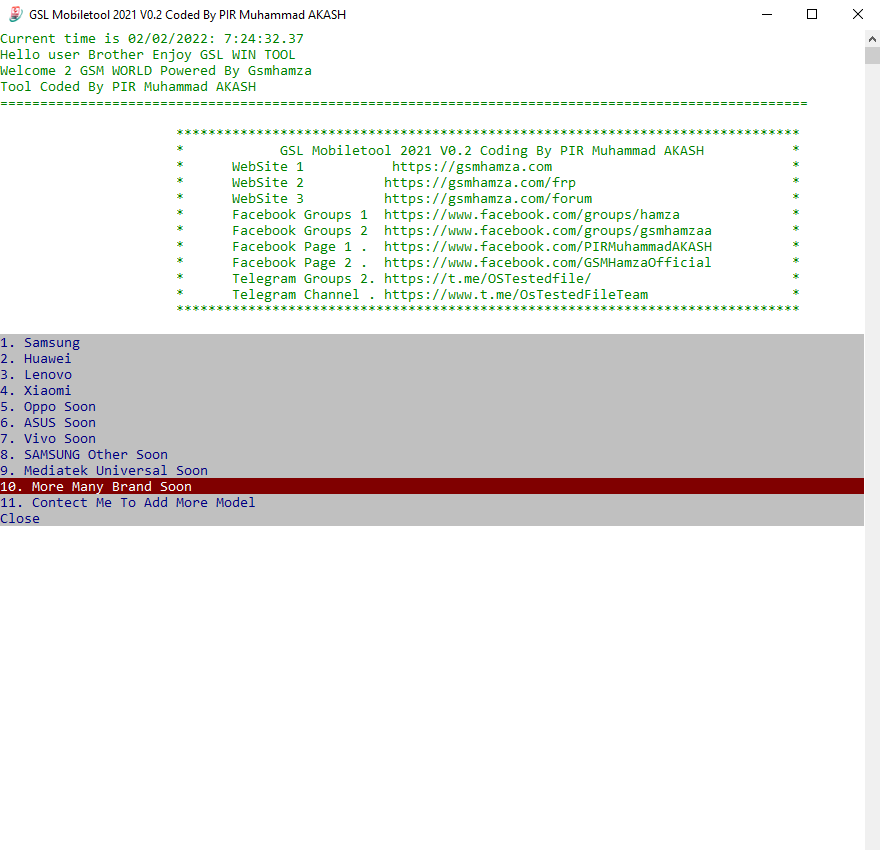
Task: Choose 9. Mediatek Universal Soon
Action: pyautogui.click(x=432, y=470)
